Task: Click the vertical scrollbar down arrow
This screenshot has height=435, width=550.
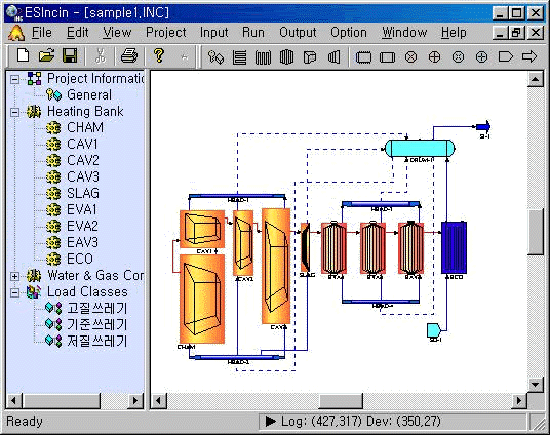Action: point(535,385)
